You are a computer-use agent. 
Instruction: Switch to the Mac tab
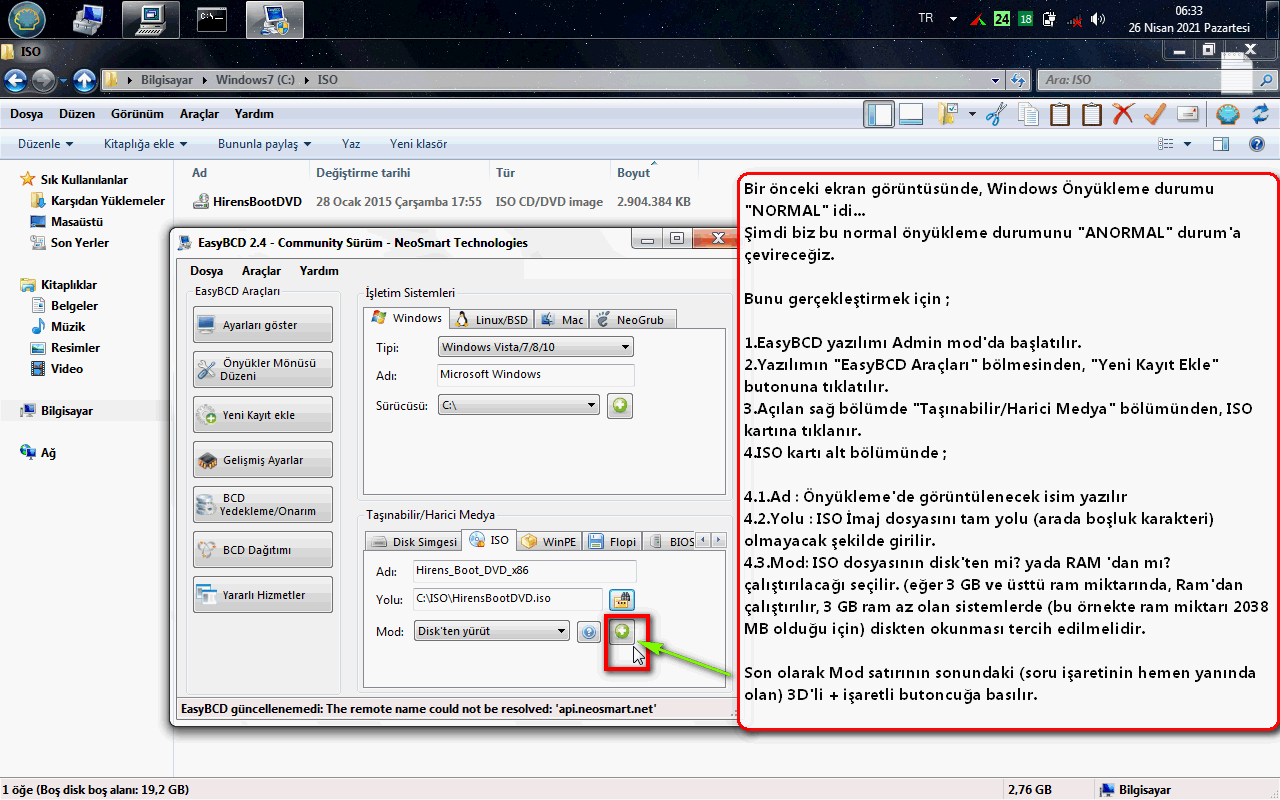(562, 320)
